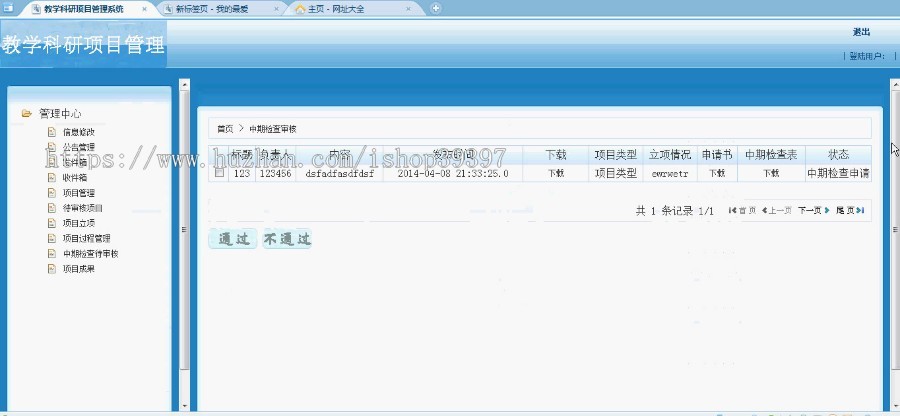Select the 中期检查申请 status cell
900x416 pixels.
coord(838,173)
